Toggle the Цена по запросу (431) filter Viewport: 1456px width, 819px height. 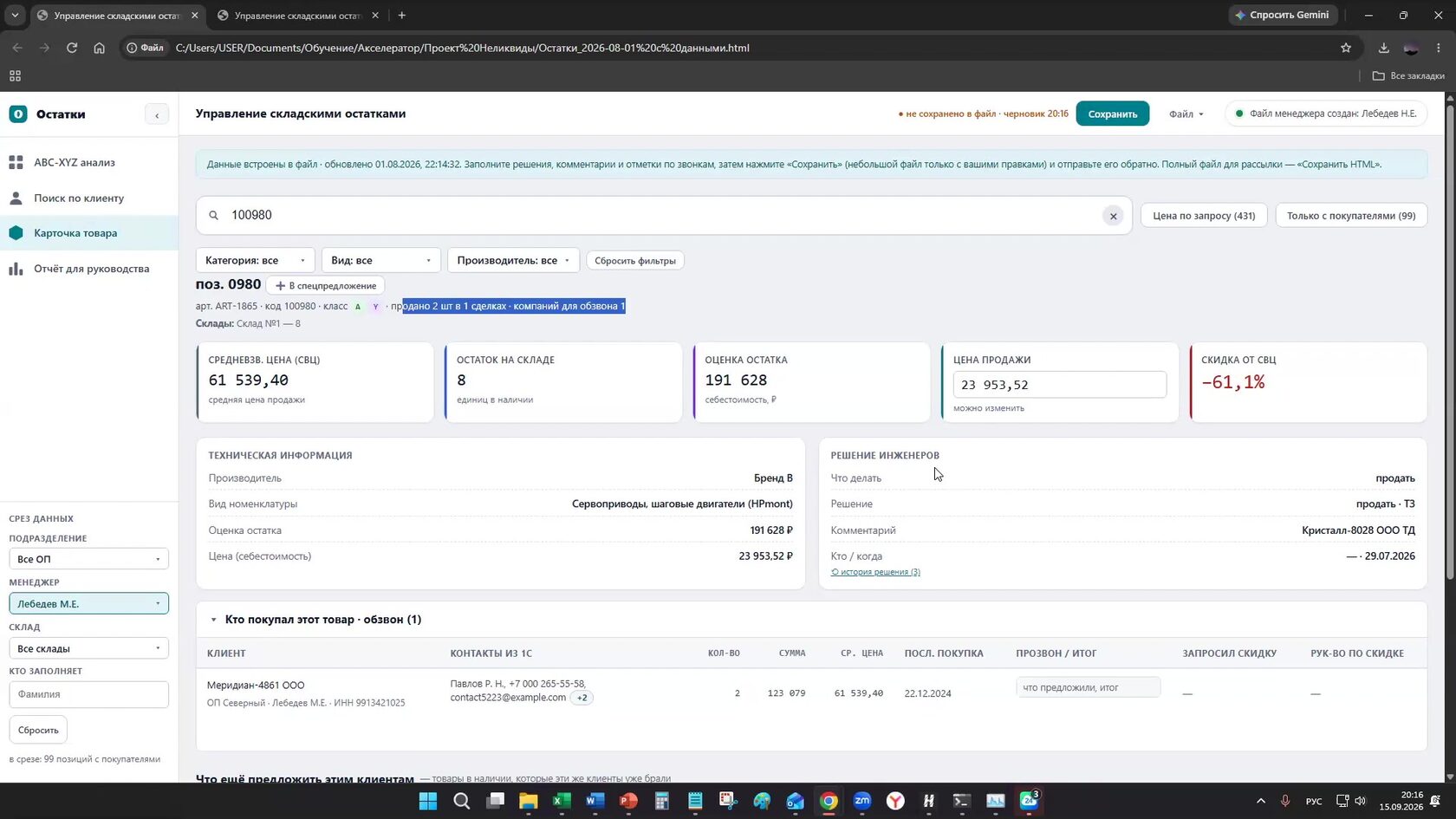[1204, 216]
